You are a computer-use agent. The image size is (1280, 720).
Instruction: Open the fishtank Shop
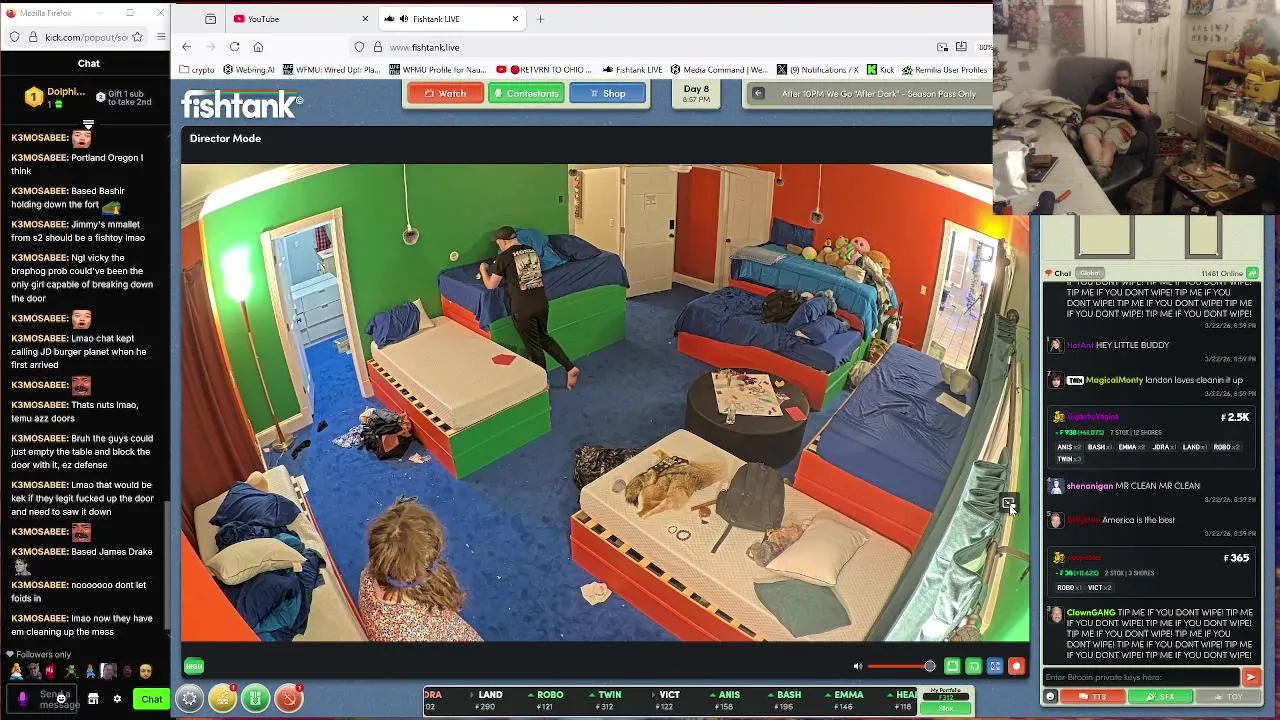(x=607, y=93)
